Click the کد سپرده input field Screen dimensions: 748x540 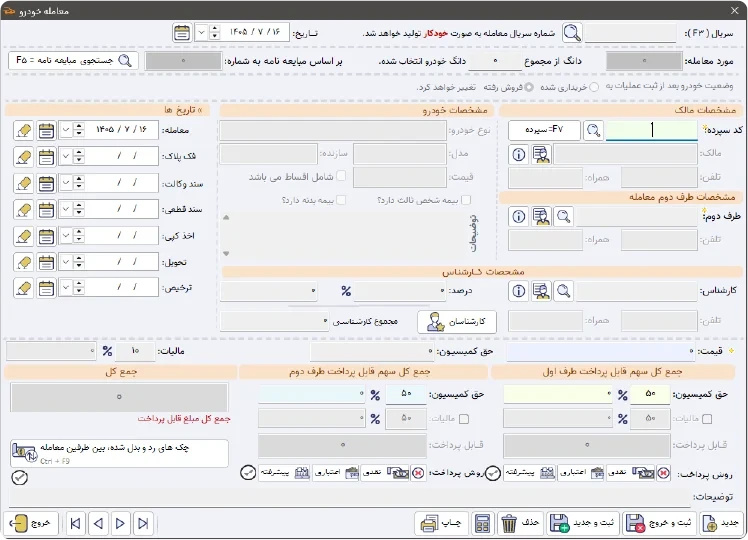click(x=652, y=130)
